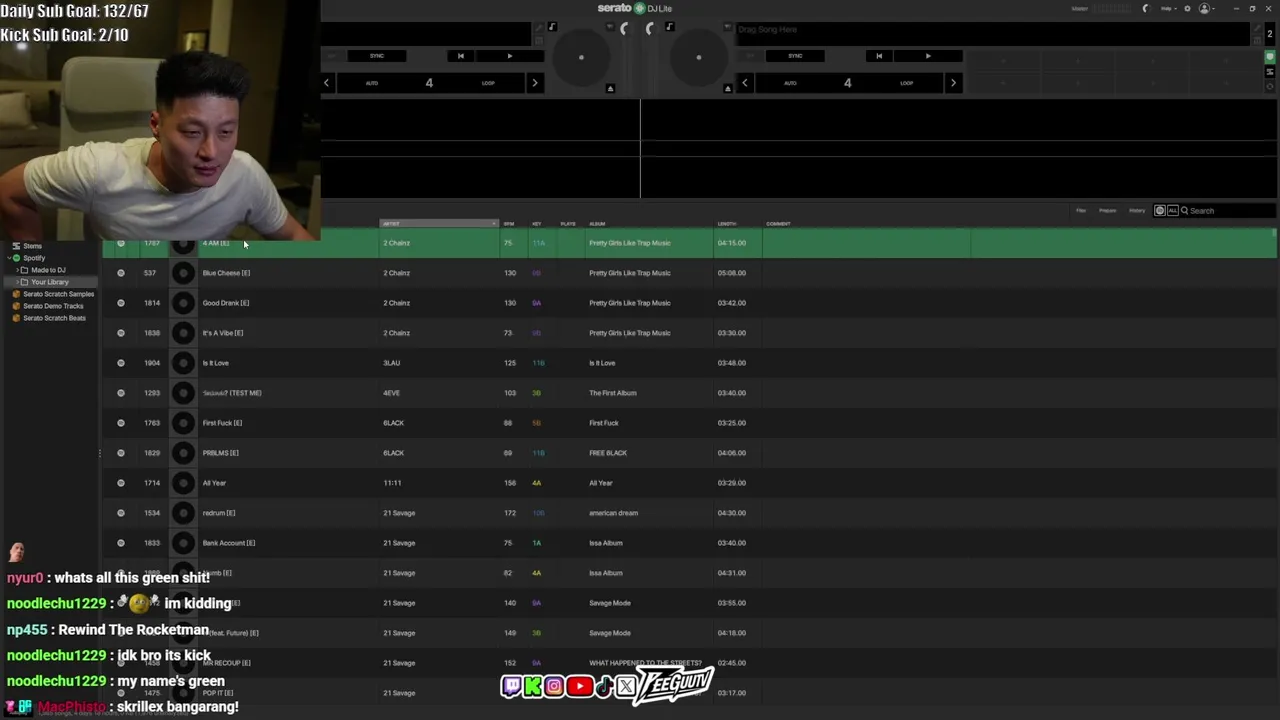
Task: Toggle the deck layout number 2 button
Action: (1270, 35)
